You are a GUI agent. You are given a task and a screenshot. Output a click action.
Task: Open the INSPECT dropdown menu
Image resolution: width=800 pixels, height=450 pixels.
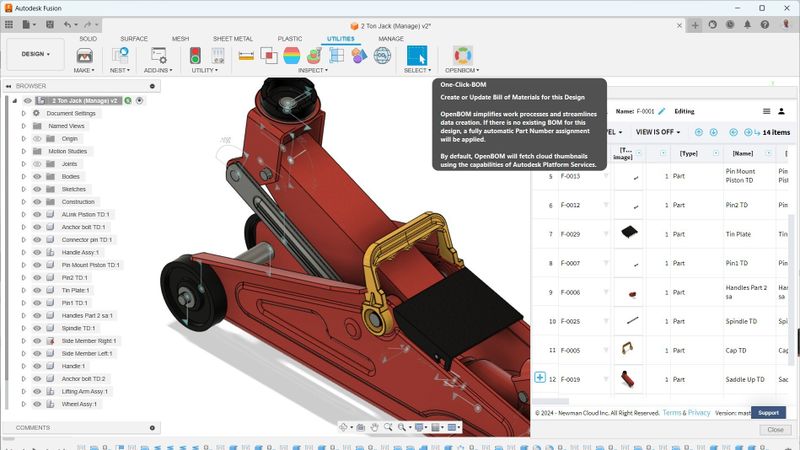(313, 70)
